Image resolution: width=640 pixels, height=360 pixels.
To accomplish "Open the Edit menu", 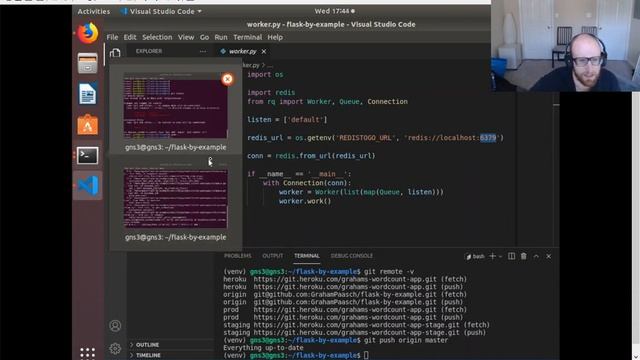I will [x=130, y=37].
